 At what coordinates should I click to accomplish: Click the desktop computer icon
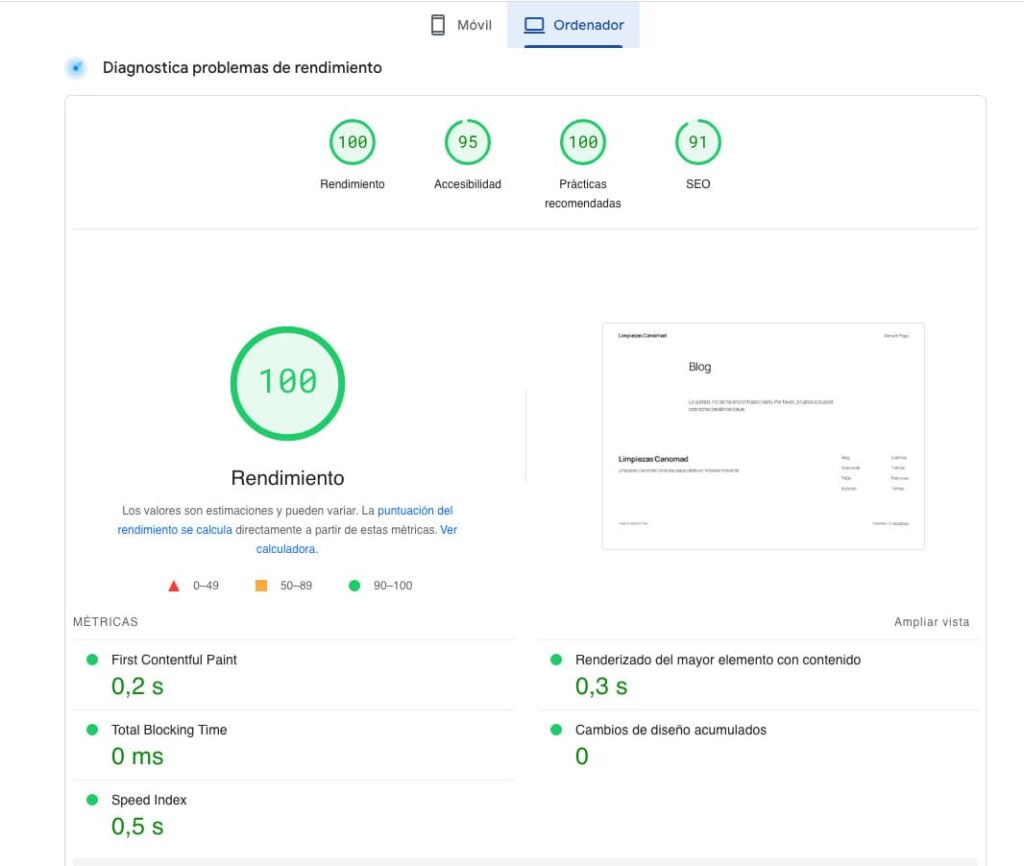534,25
